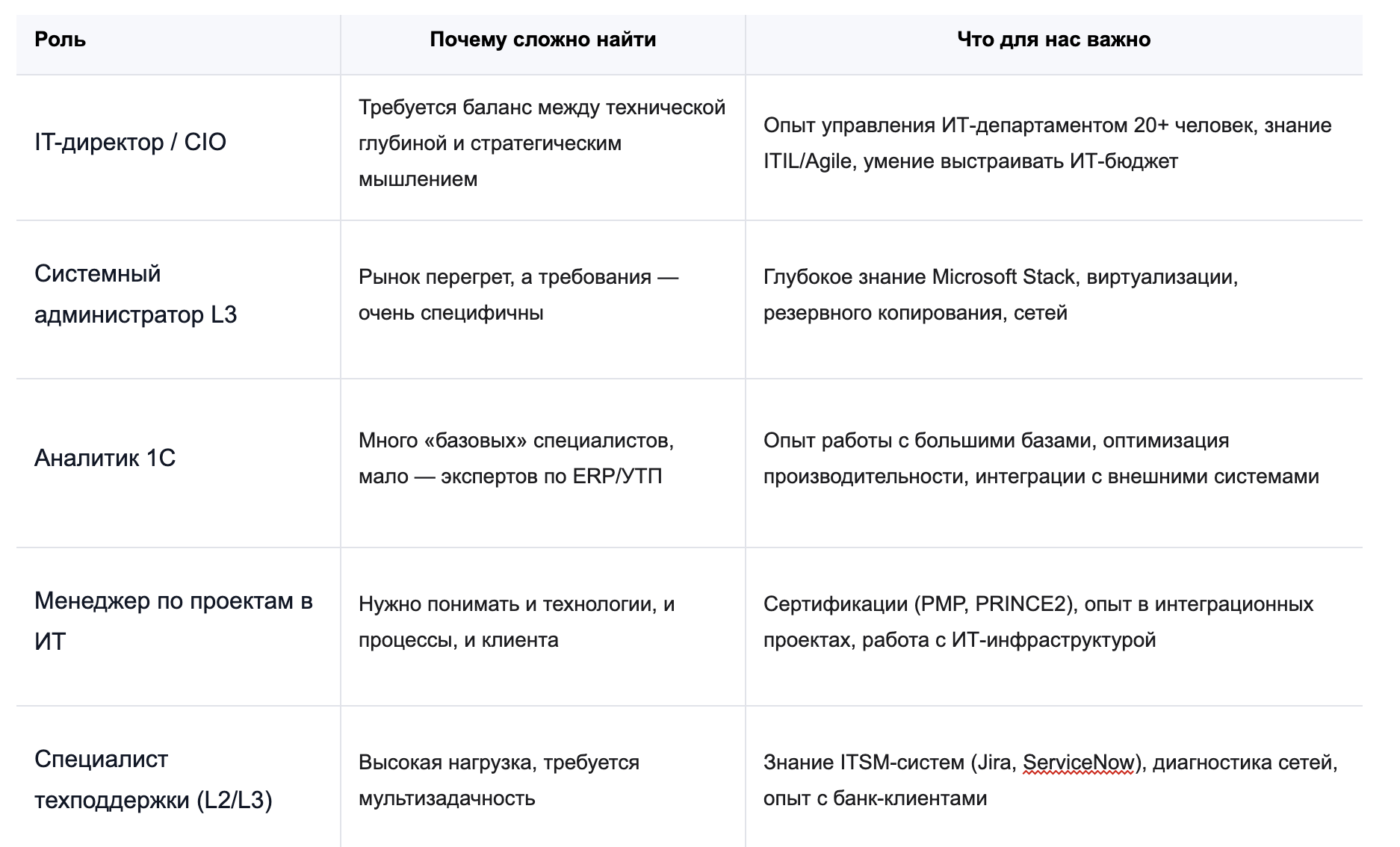Click the Microsoft Stack requirements cell

(1000, 295)
